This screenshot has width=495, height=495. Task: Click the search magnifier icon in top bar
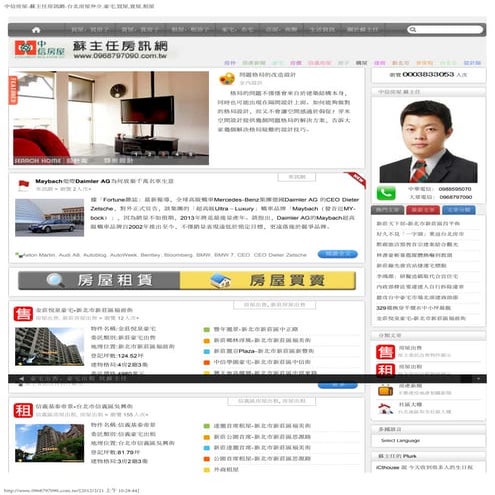pyautogui.click(x=413, y=30)
